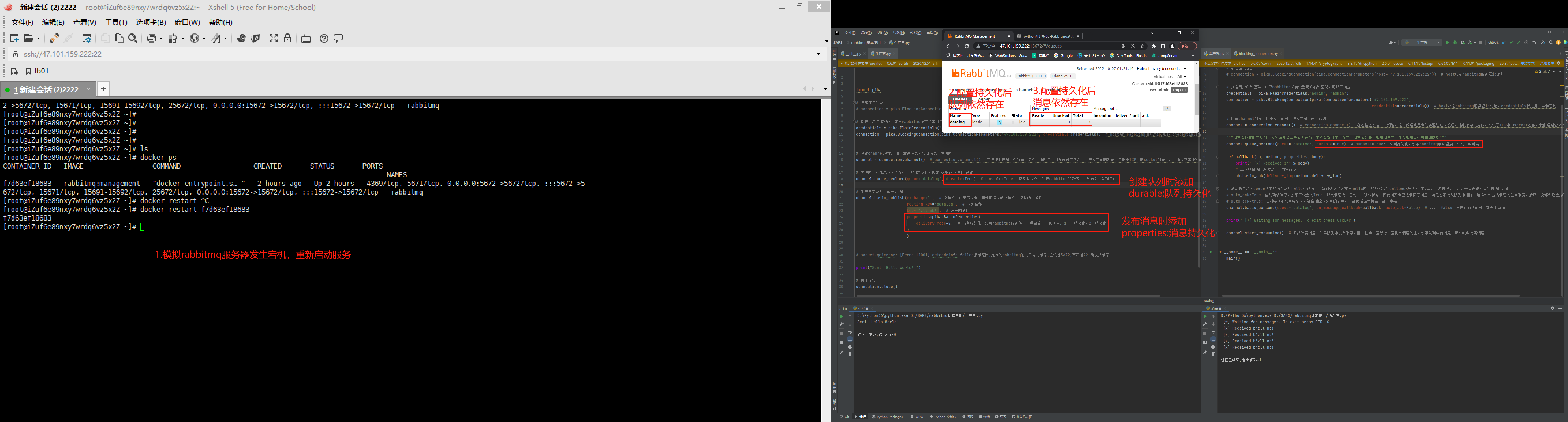Viewport: 1568px width, 422px height.
Task: Click the Chrome extensions puzzle icon
Action: coord(1154,46)
